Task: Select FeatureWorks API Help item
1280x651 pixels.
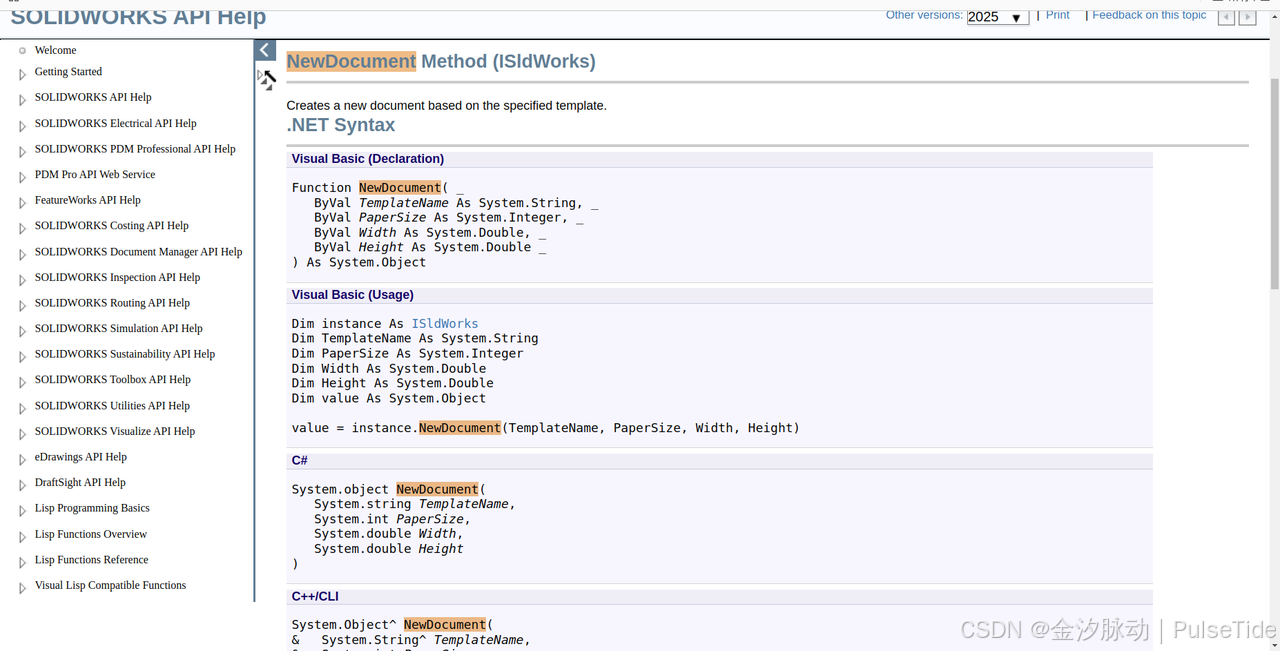Action: click(88, 200)
